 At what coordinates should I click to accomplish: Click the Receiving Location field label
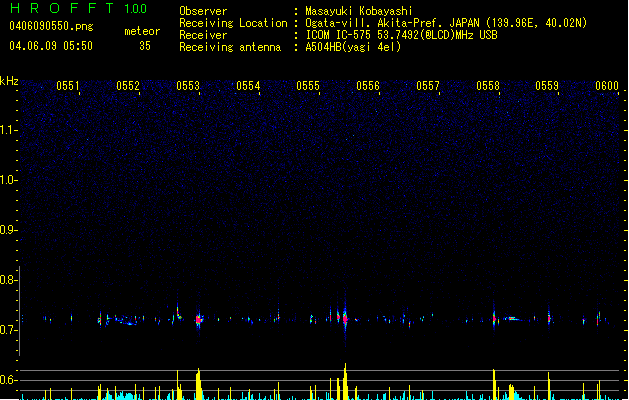(233, 23)
